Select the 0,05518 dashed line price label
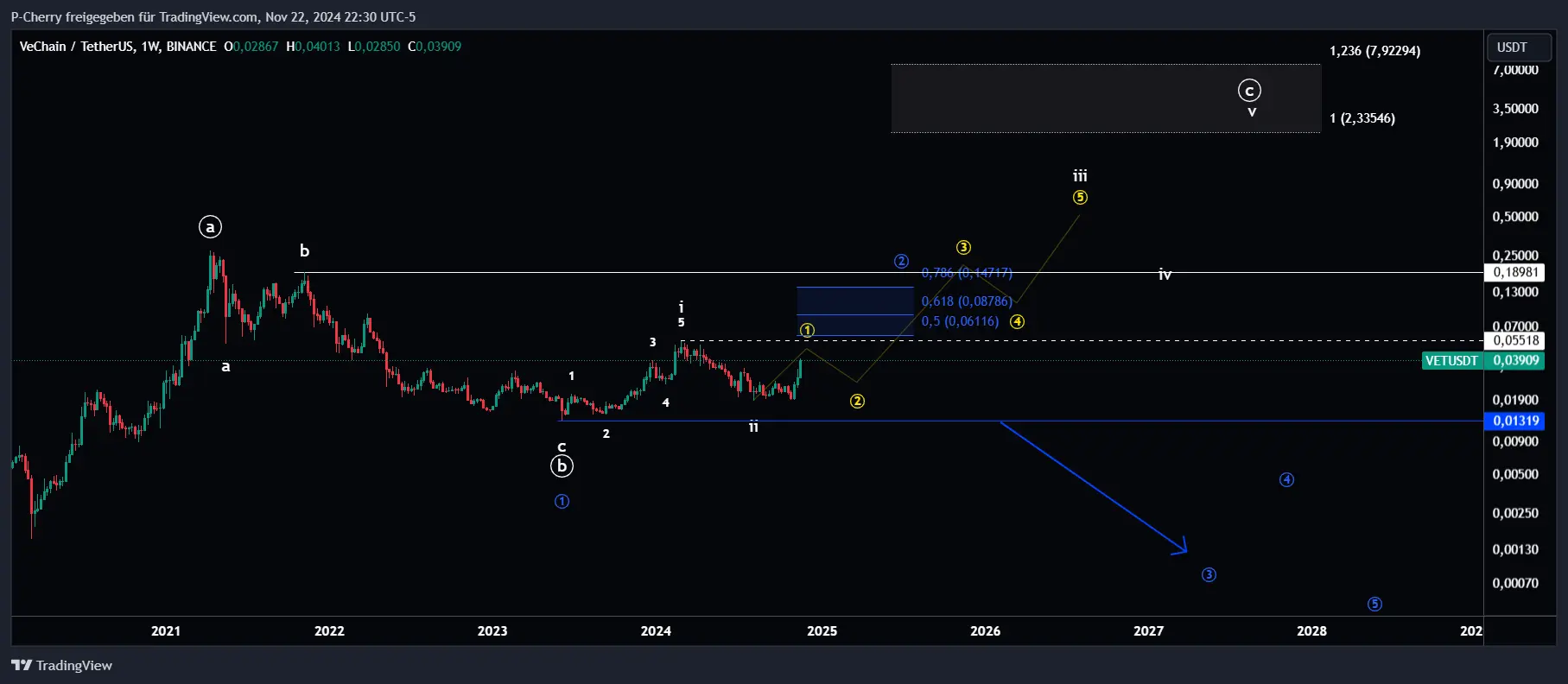 coord(1516,340)
